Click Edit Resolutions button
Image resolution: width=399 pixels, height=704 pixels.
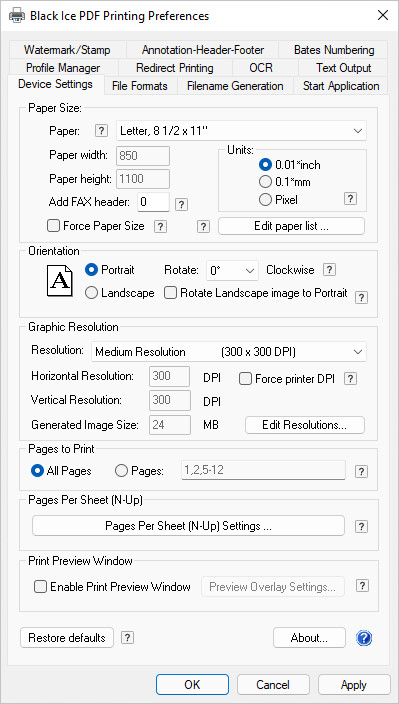(305, 425)
